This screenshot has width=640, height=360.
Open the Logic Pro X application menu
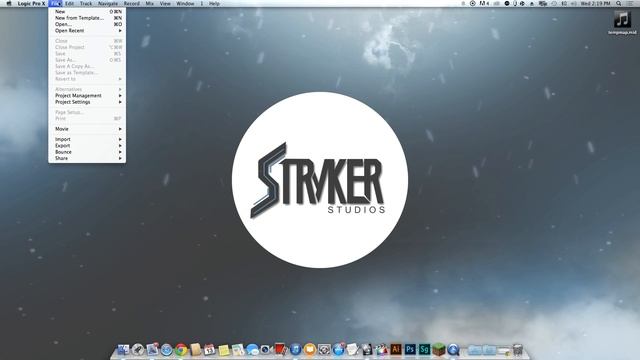(x=31, y=3)
